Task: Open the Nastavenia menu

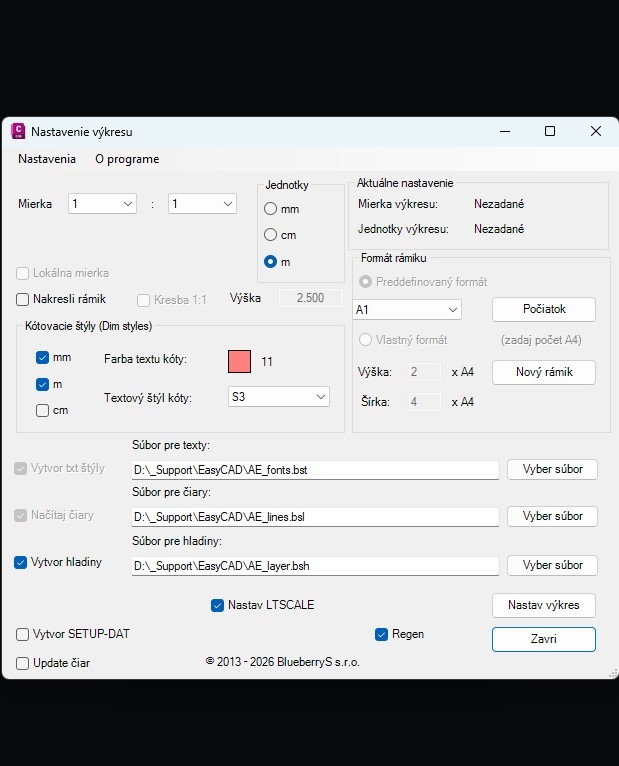Action: (47, 159)
